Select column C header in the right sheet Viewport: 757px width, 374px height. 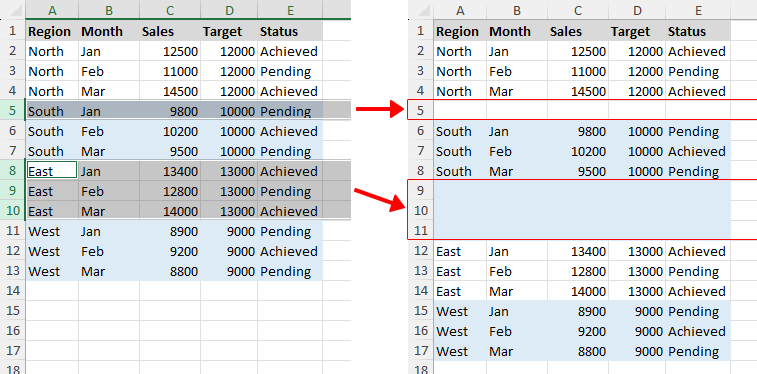coord(578,10)
